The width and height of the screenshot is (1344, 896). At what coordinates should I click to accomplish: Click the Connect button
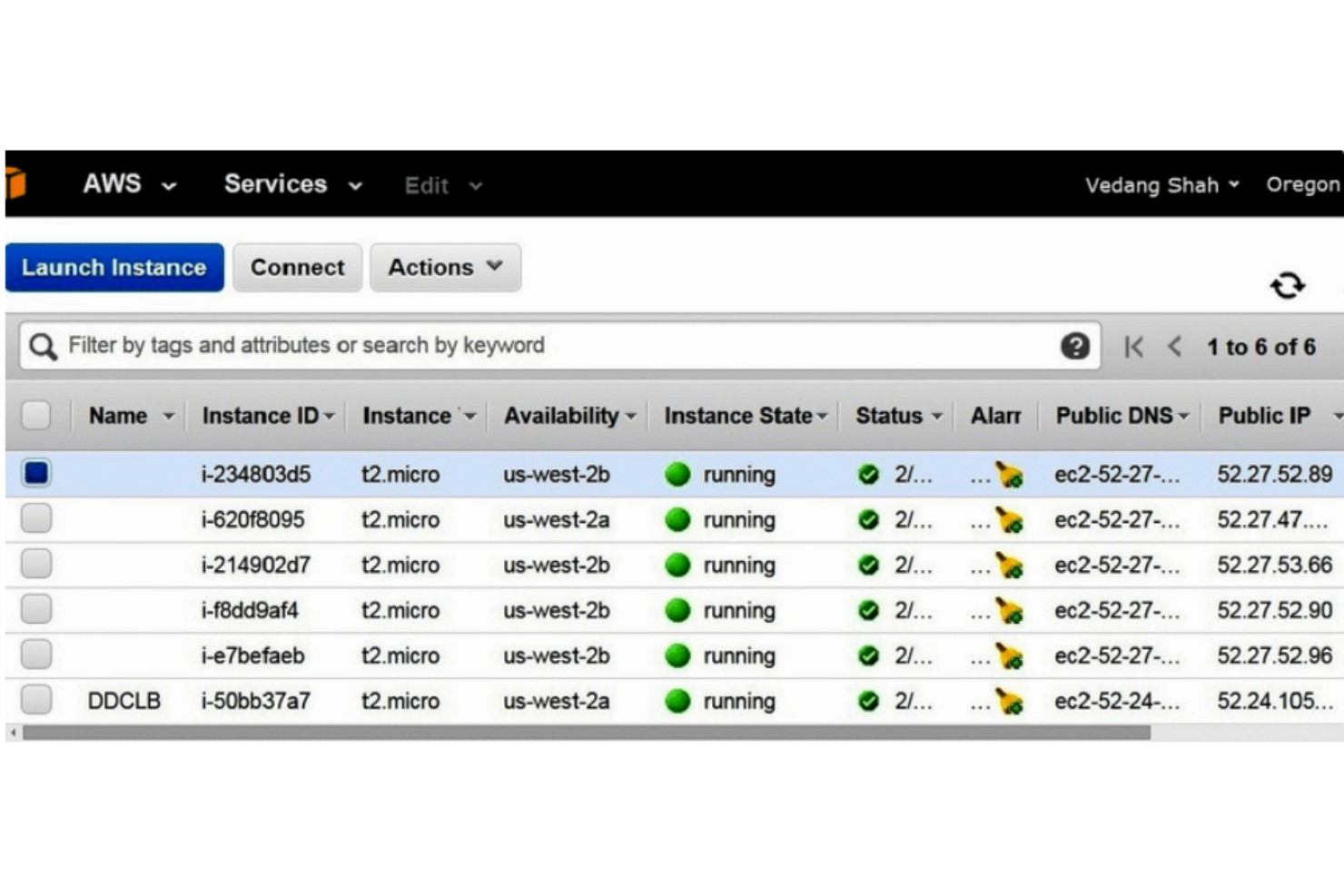(x=297, y=267)
